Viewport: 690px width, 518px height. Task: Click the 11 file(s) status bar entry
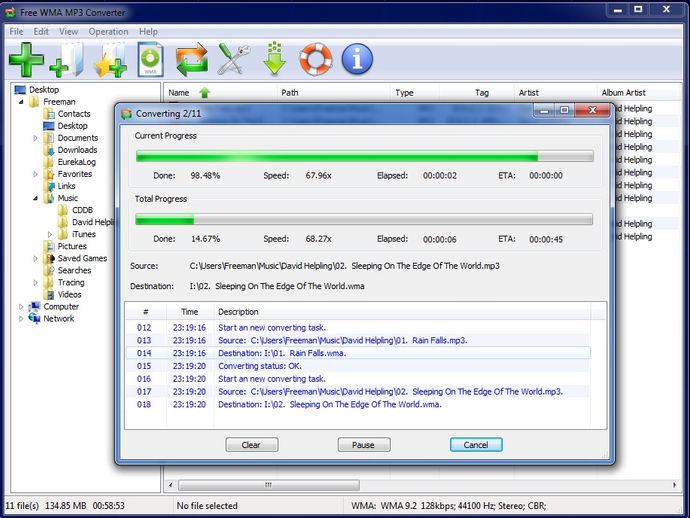point(22,506)
